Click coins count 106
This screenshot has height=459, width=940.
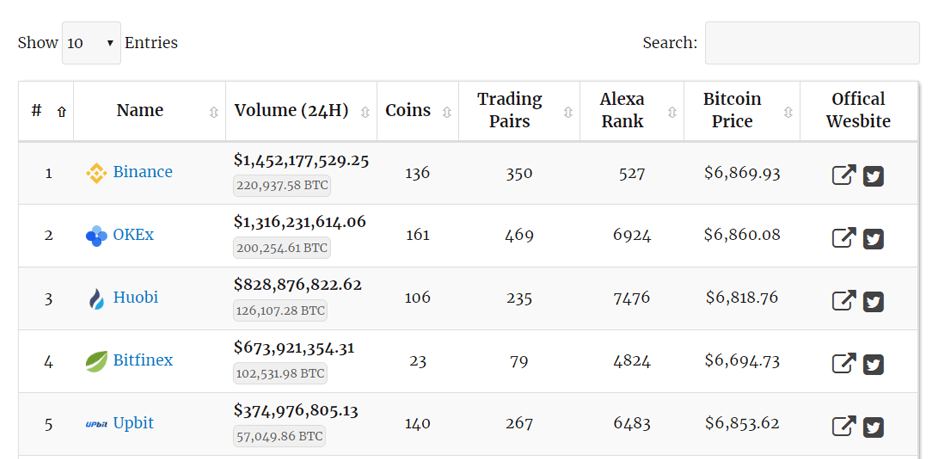417,298
